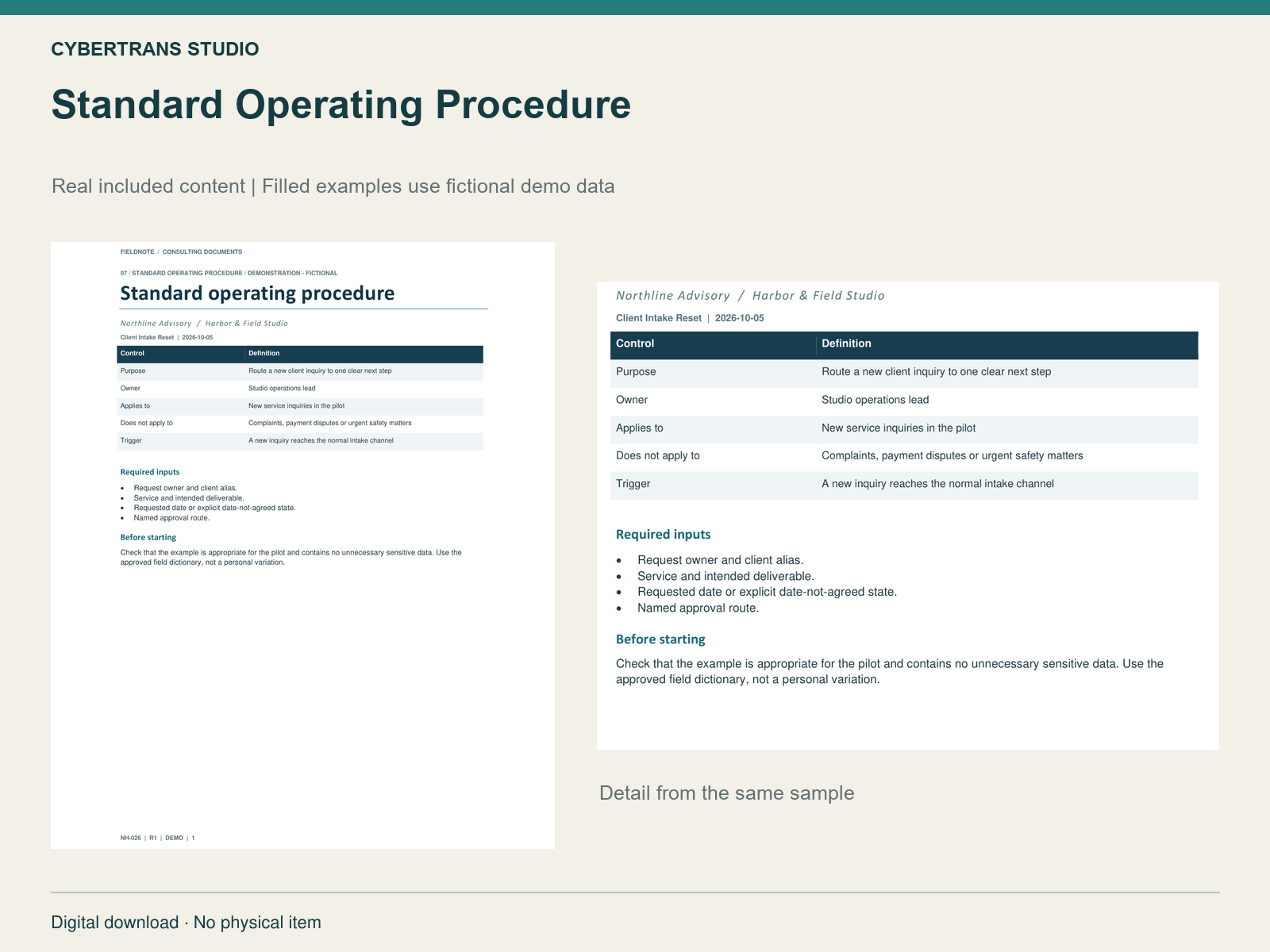Click the 'CYBERTRANS STUDIO' brand text
Image resolution: width=1270 pixels, height=952 pixels.
[x=155, y=49]
